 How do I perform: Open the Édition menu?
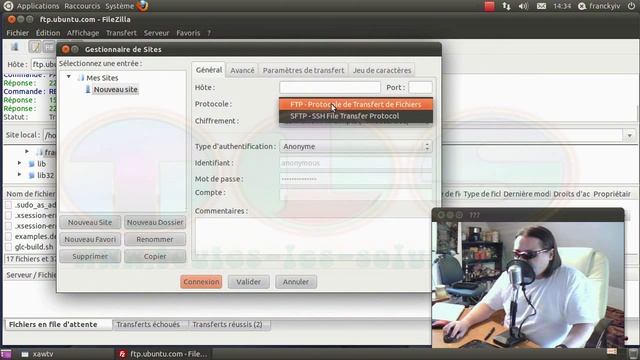48,33
